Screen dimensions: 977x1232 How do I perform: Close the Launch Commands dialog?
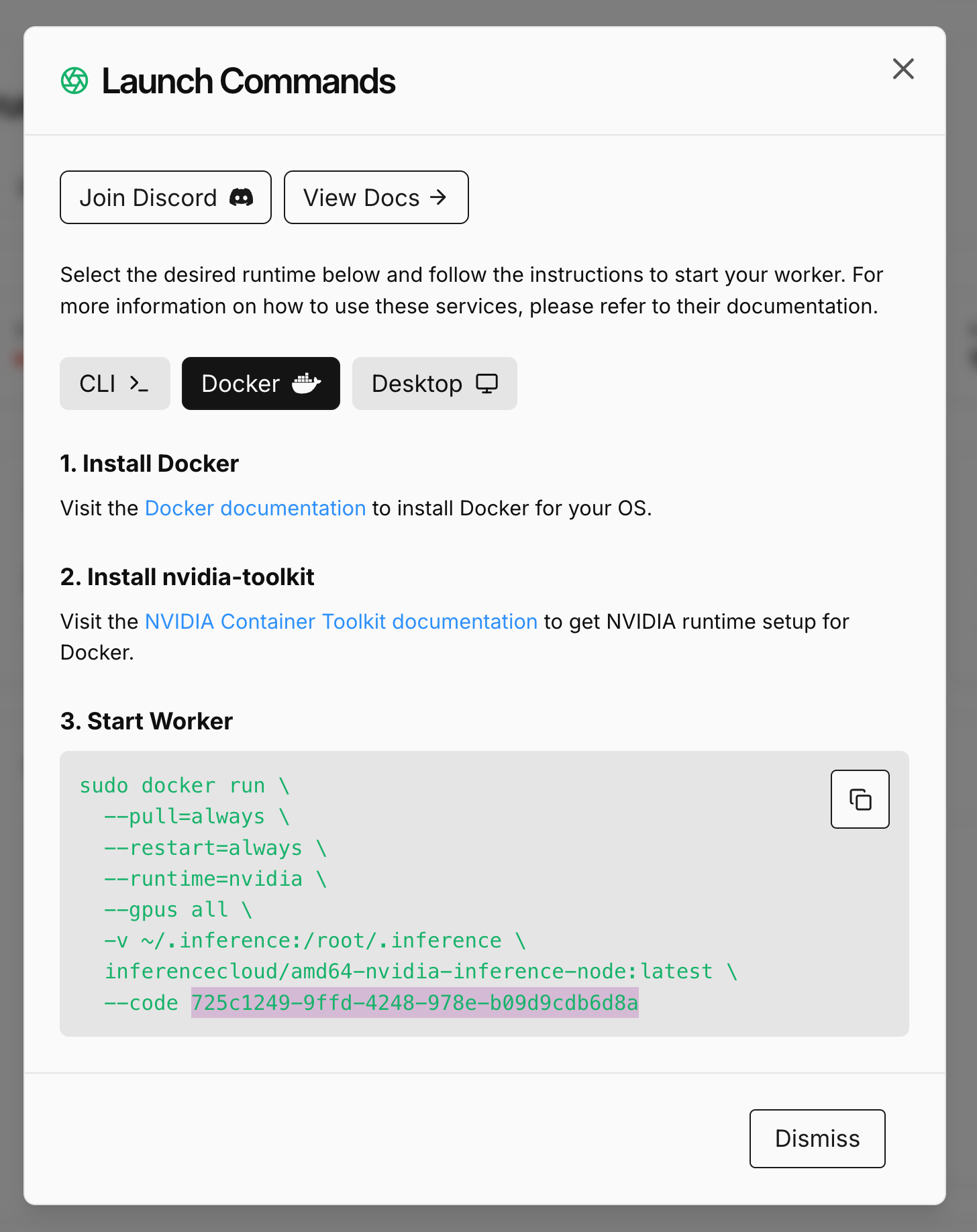click(x=903, y=68)
